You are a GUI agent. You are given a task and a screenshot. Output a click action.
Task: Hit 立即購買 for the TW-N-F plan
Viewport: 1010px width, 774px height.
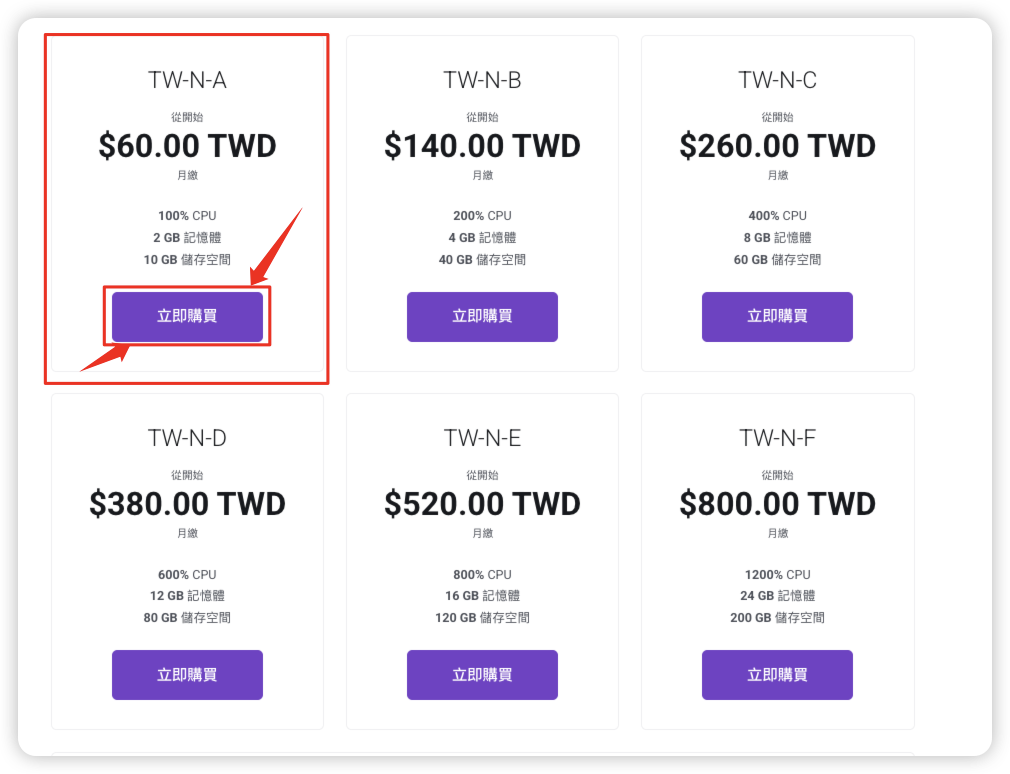pos(777,675)
